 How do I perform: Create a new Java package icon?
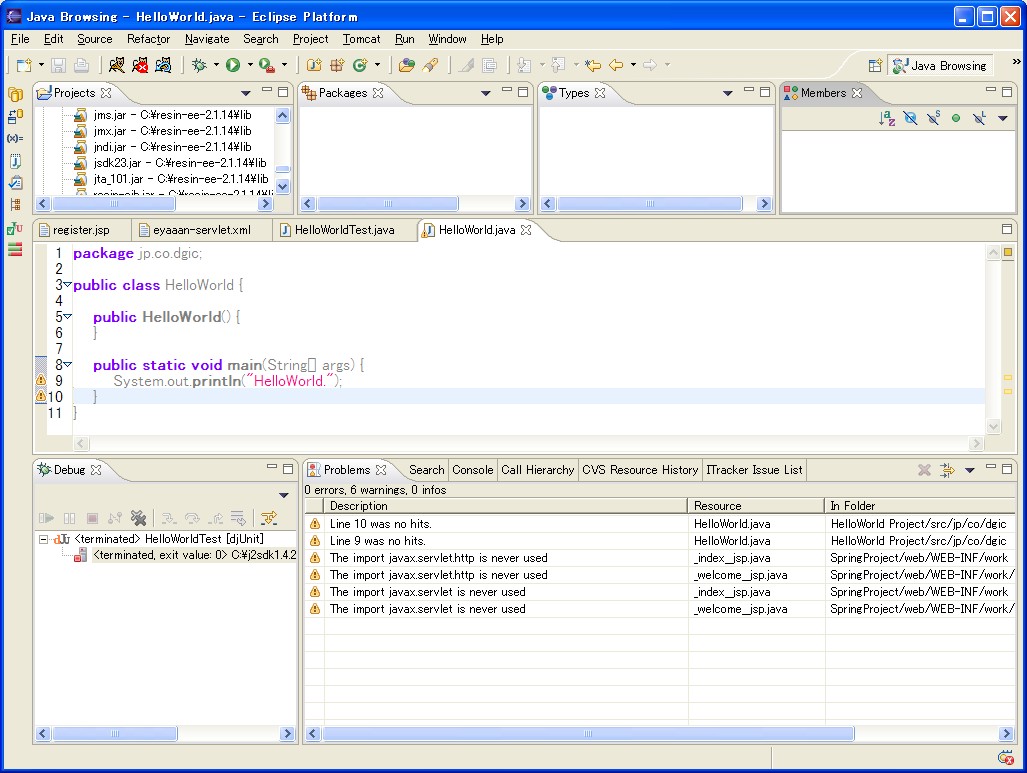coord(337,65)
